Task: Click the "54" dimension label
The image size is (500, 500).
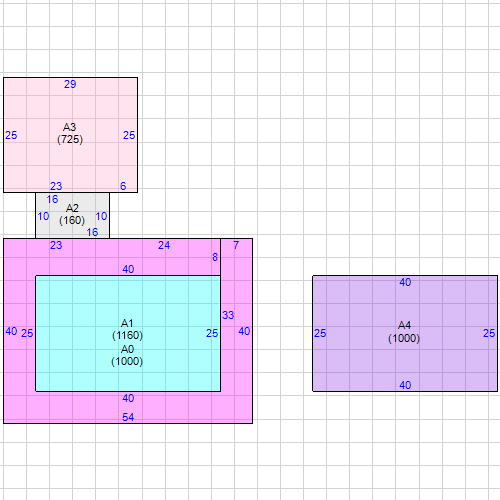Action: pos(128,417)
